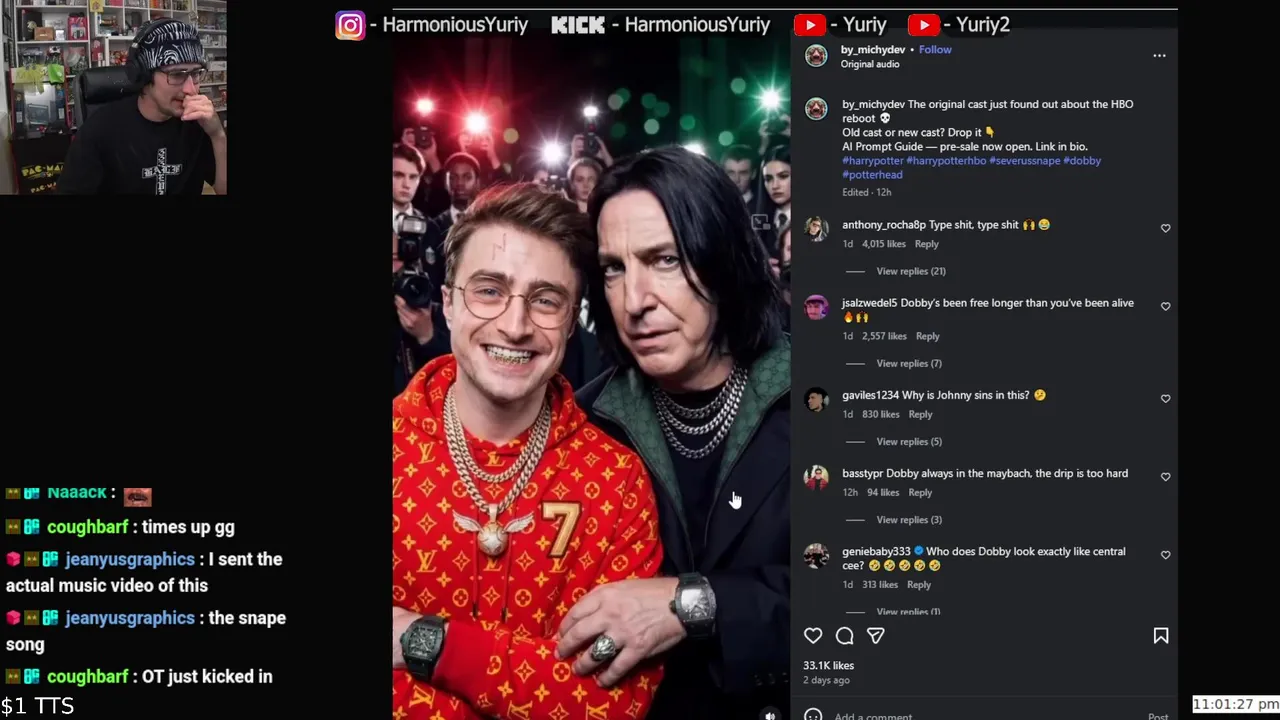Mute the video with the speaker icon
Screen dimensions: 1280x720
tap(769, 715)
